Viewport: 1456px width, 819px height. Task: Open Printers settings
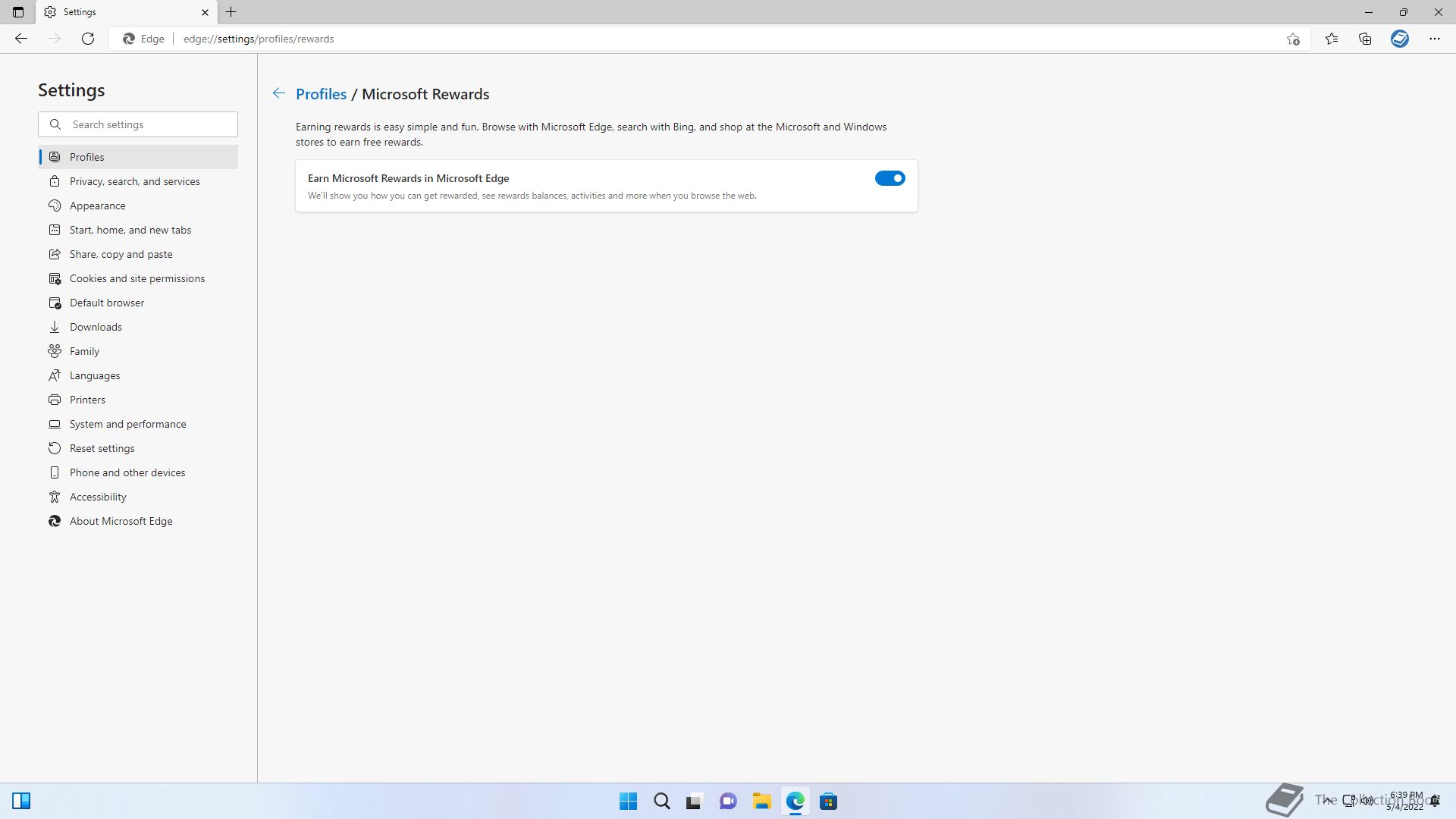[138, 400]
